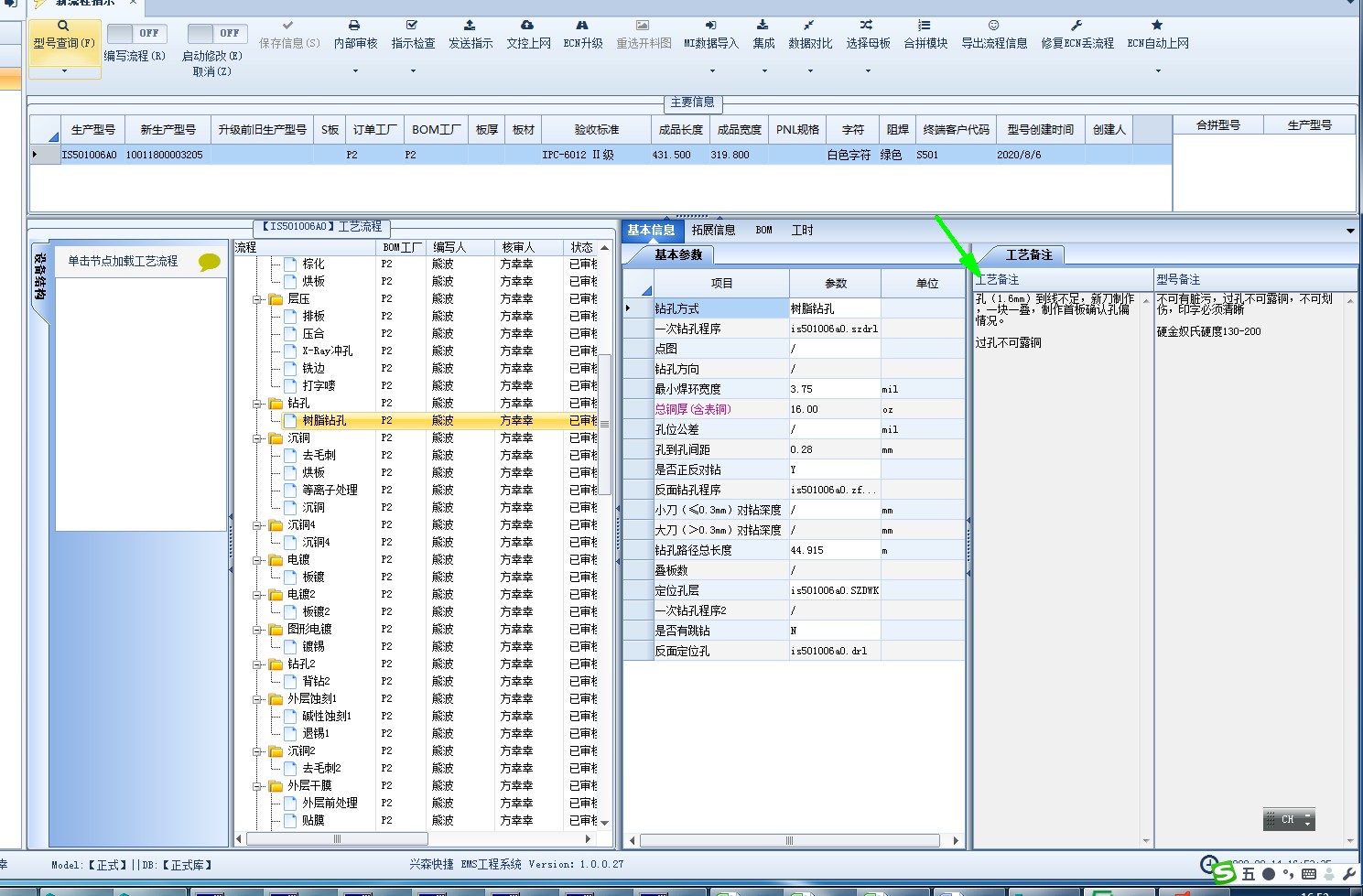
Task: Collapse the 外层蚀刻1 tree node
Action: [x=258, y=699]
